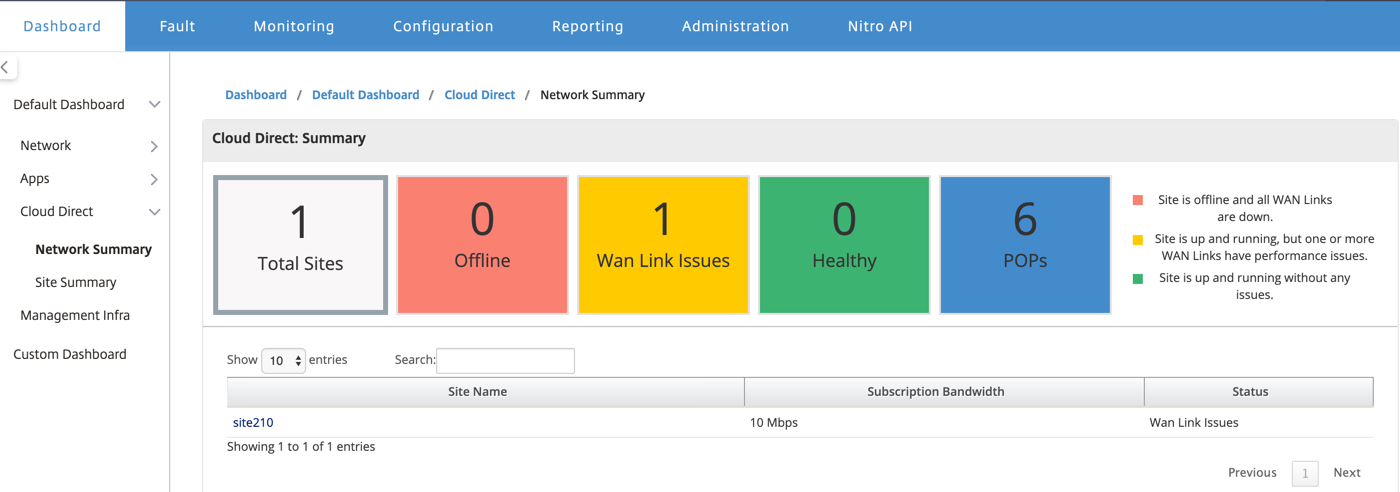Image resolution: width=1400 pixels, height=492 pixels.
Task: Select Cloud Direct in the sidebar
Action: (x=57, y=211)
